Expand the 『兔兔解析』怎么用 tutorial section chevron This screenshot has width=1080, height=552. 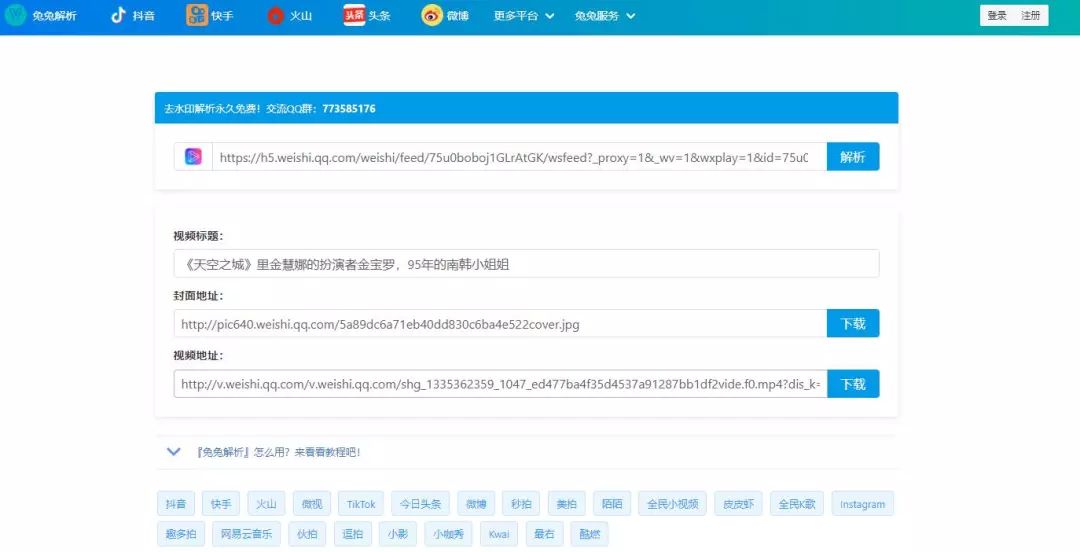[174, 451]
